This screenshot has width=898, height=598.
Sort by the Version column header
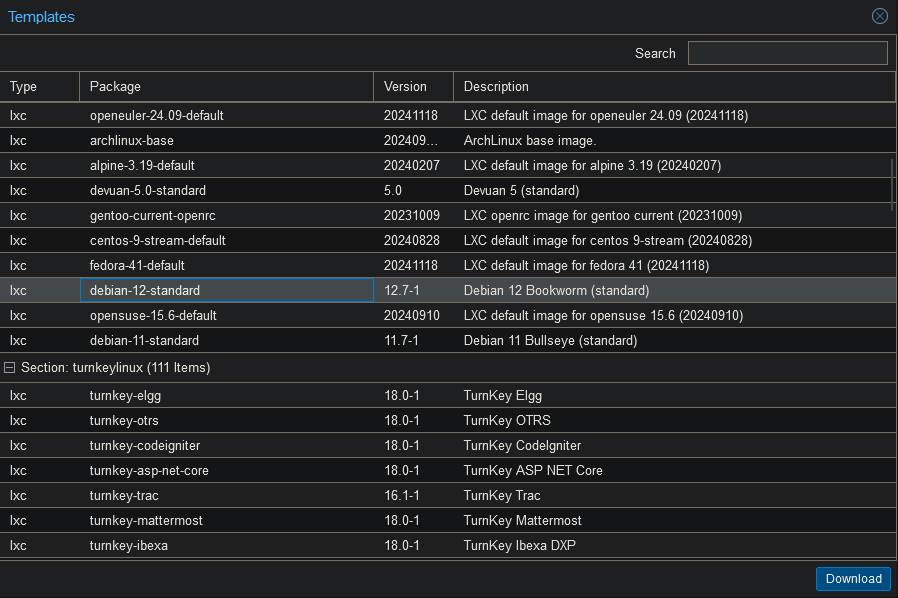413,87
